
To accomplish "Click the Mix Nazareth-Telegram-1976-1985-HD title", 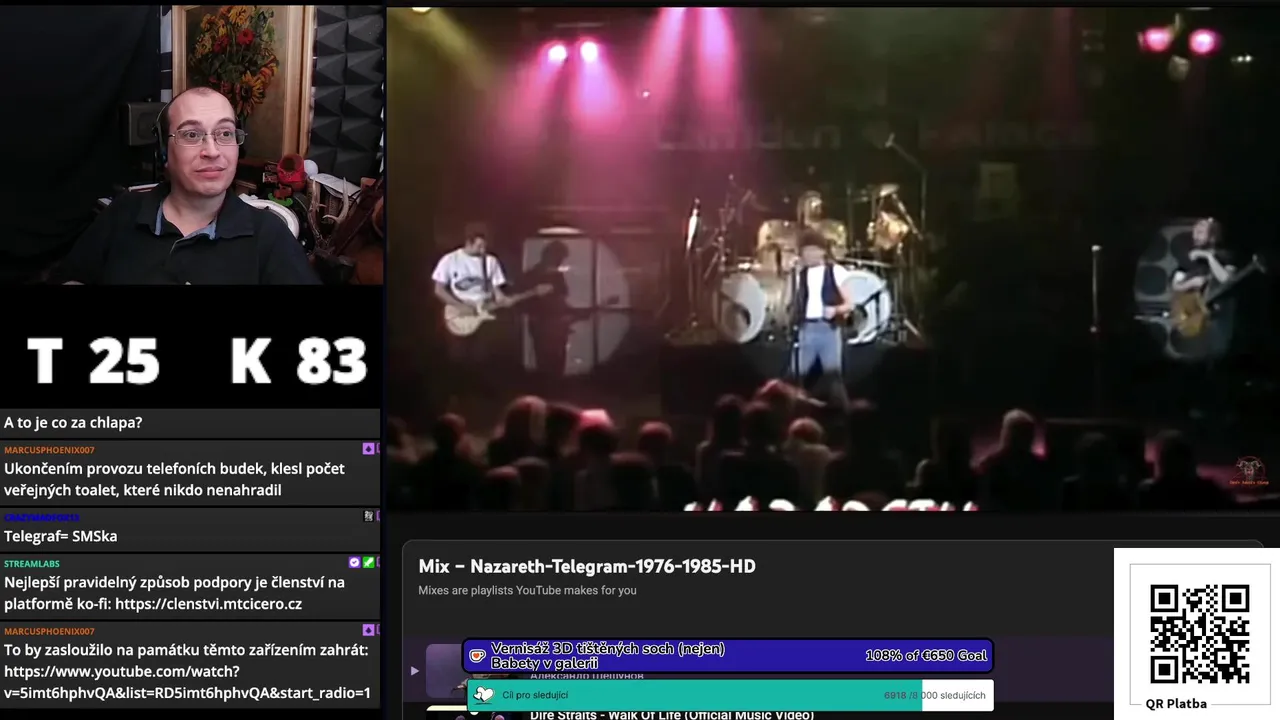I will [x=587, y=566].
